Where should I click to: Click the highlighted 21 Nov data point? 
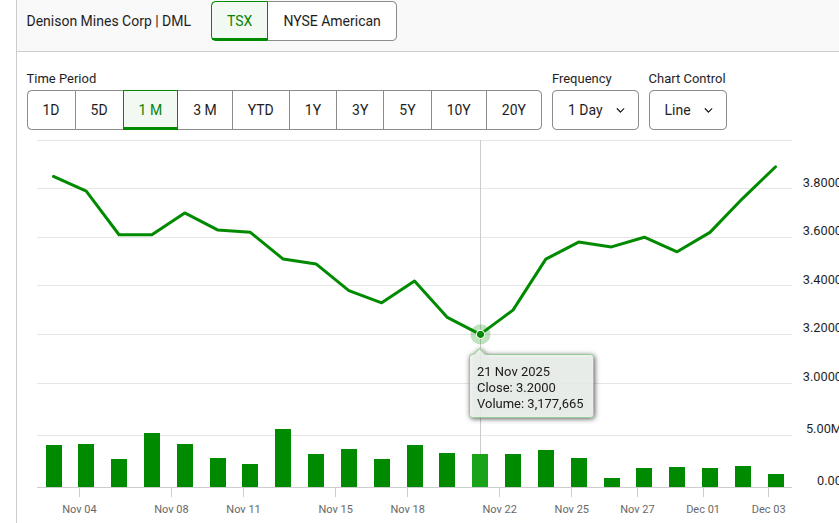point(480,335)
